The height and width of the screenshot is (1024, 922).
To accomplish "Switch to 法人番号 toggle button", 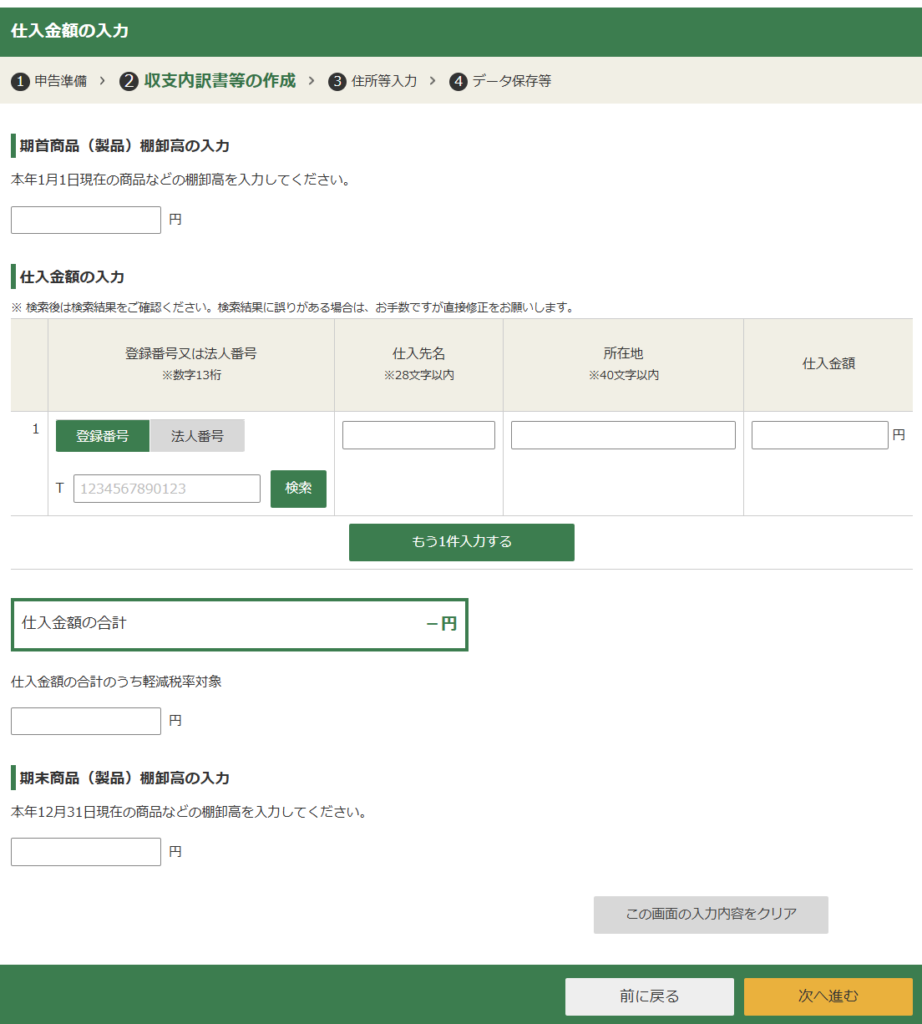I will pyautogui.click(x=197, y=436).
